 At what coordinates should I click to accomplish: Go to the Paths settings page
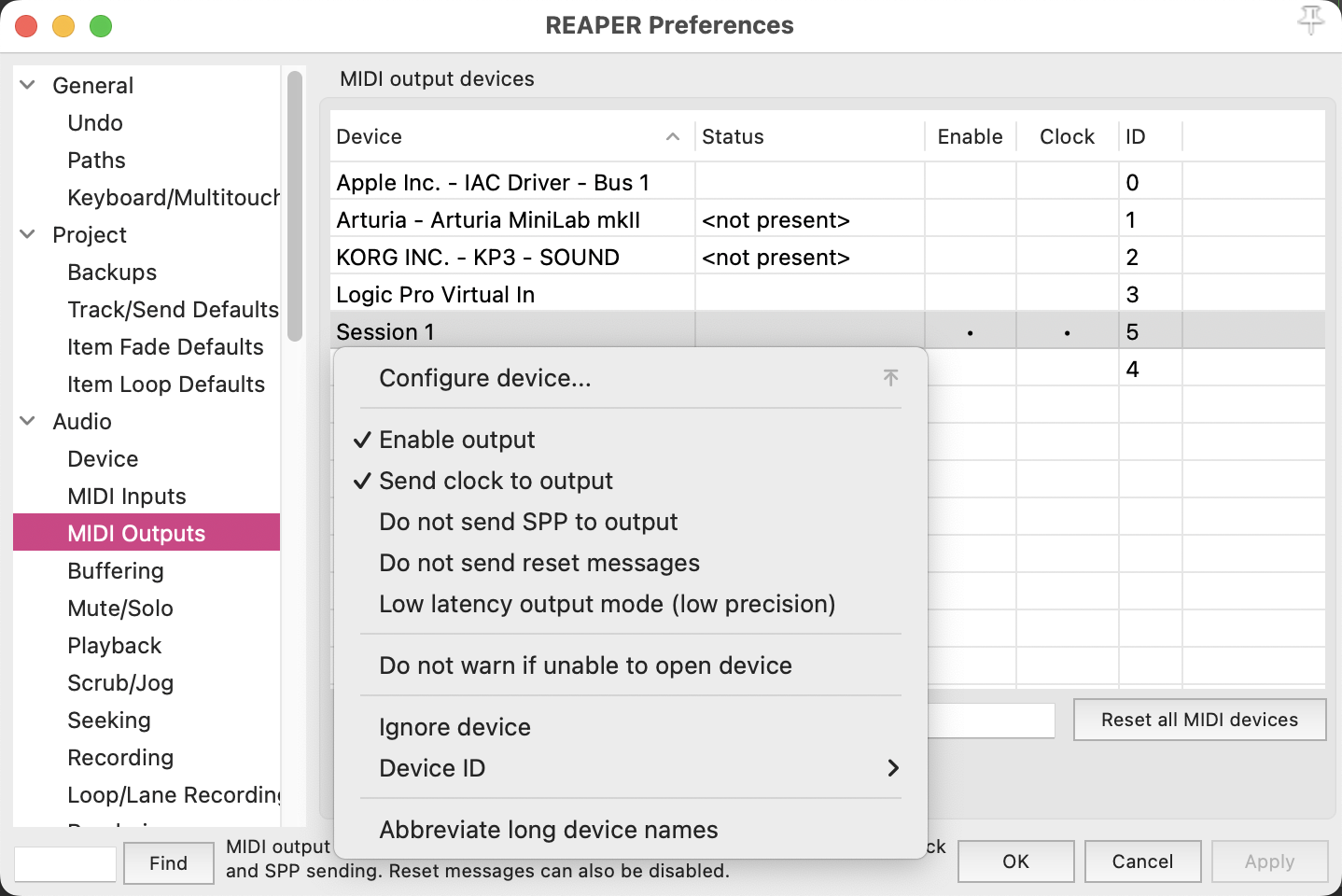pos(96,160)
